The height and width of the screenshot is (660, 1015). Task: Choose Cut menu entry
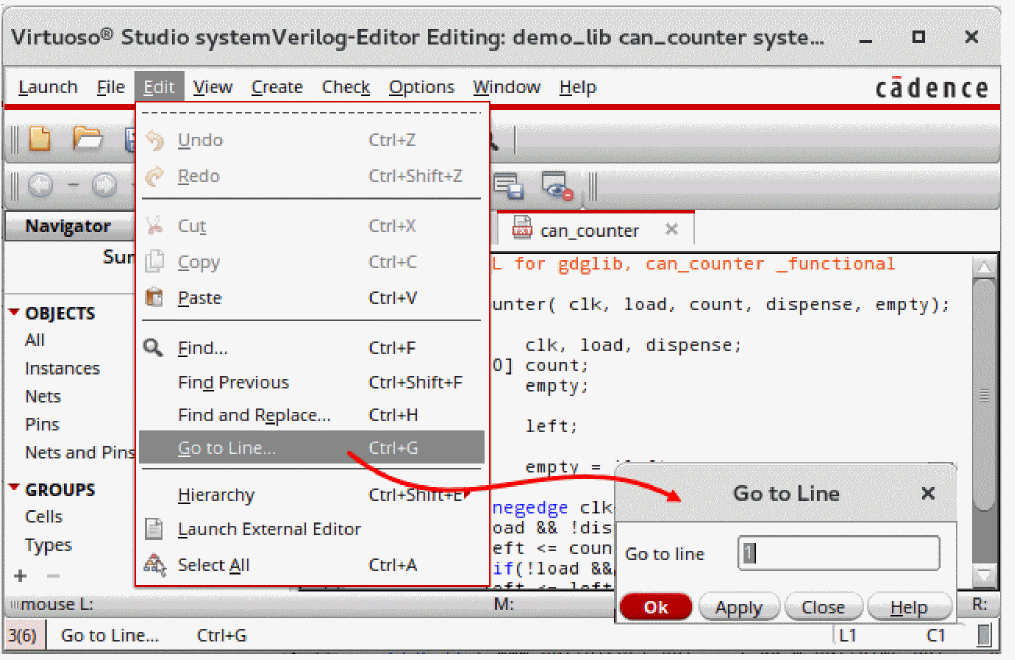click(312, 225)
